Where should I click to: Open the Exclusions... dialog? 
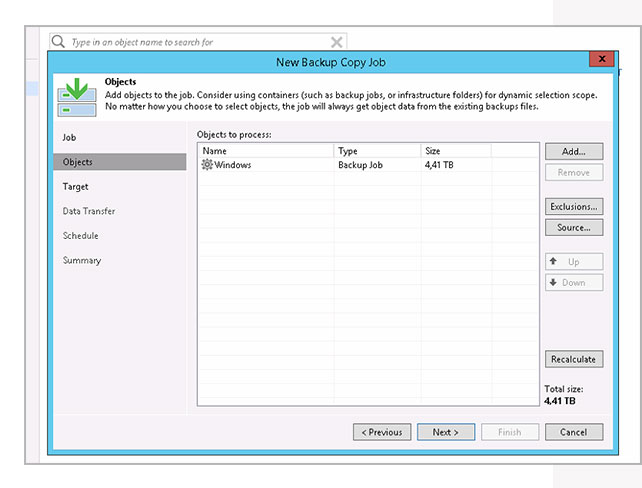pyautogui.click(x=574, y=207)
